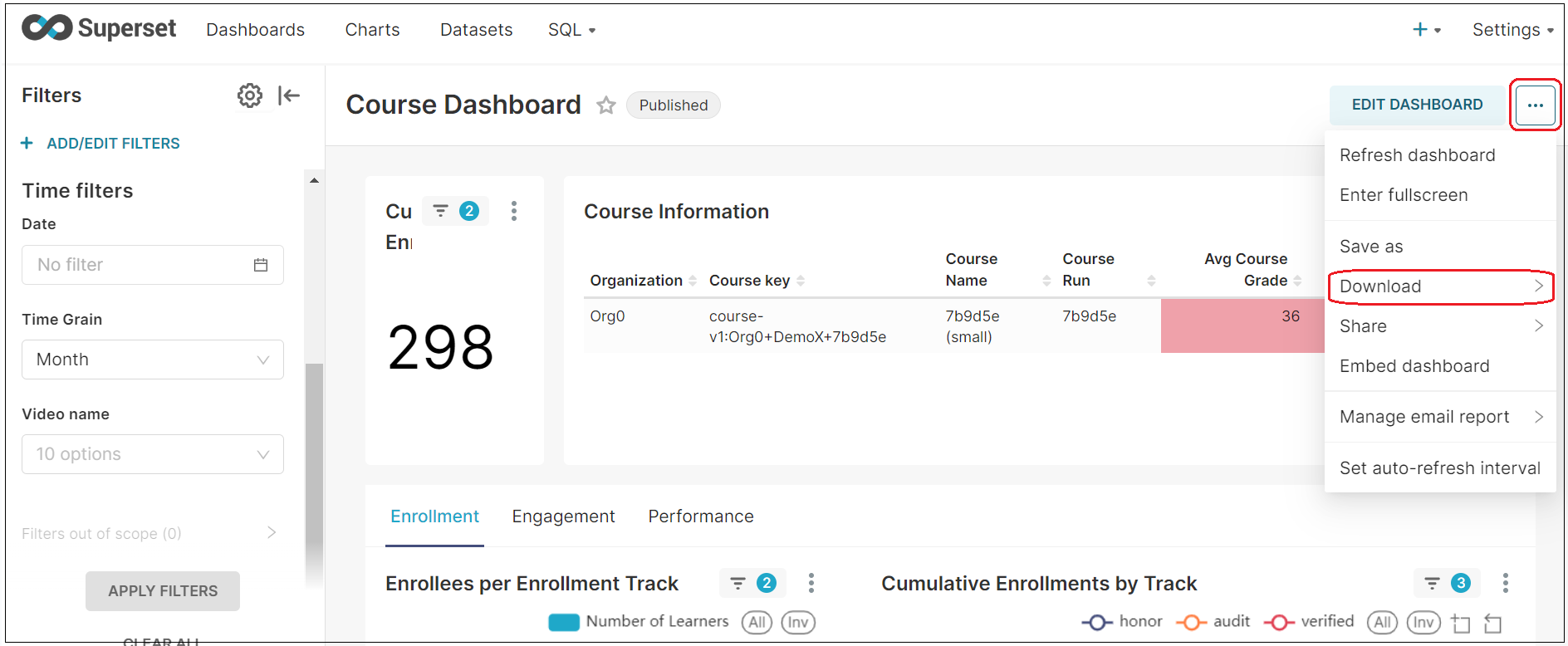Toggle the honor series in legend
The height and width of the screenshot is (646, 1568).
coord(1122,622)
